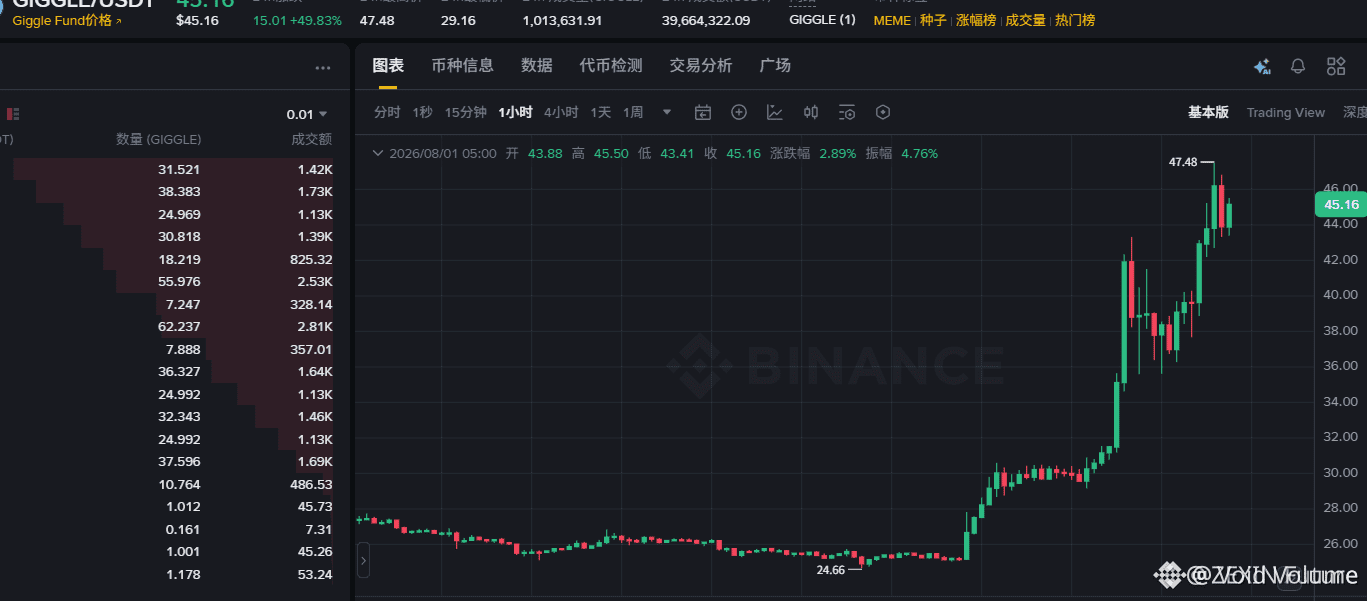1367x601 pixels.
Task: Click the date range calendar icon
Action: 703,112
